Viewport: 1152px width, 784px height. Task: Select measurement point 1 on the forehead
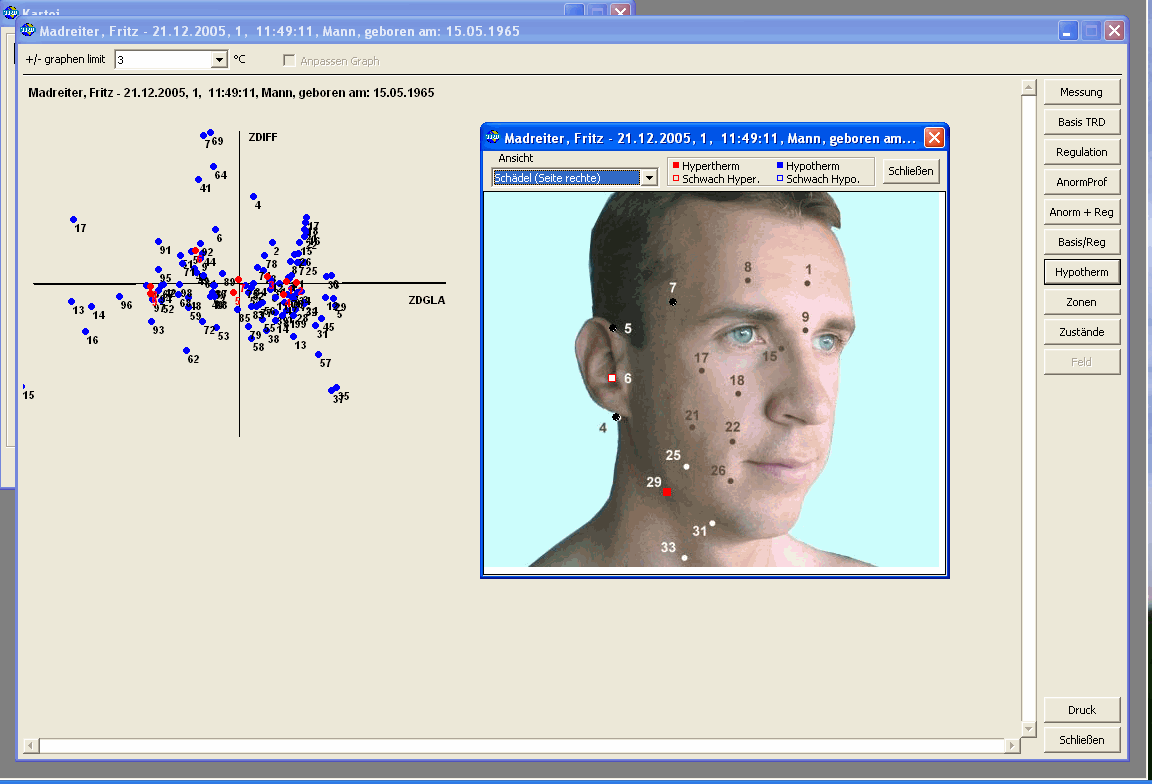point(808,283)
